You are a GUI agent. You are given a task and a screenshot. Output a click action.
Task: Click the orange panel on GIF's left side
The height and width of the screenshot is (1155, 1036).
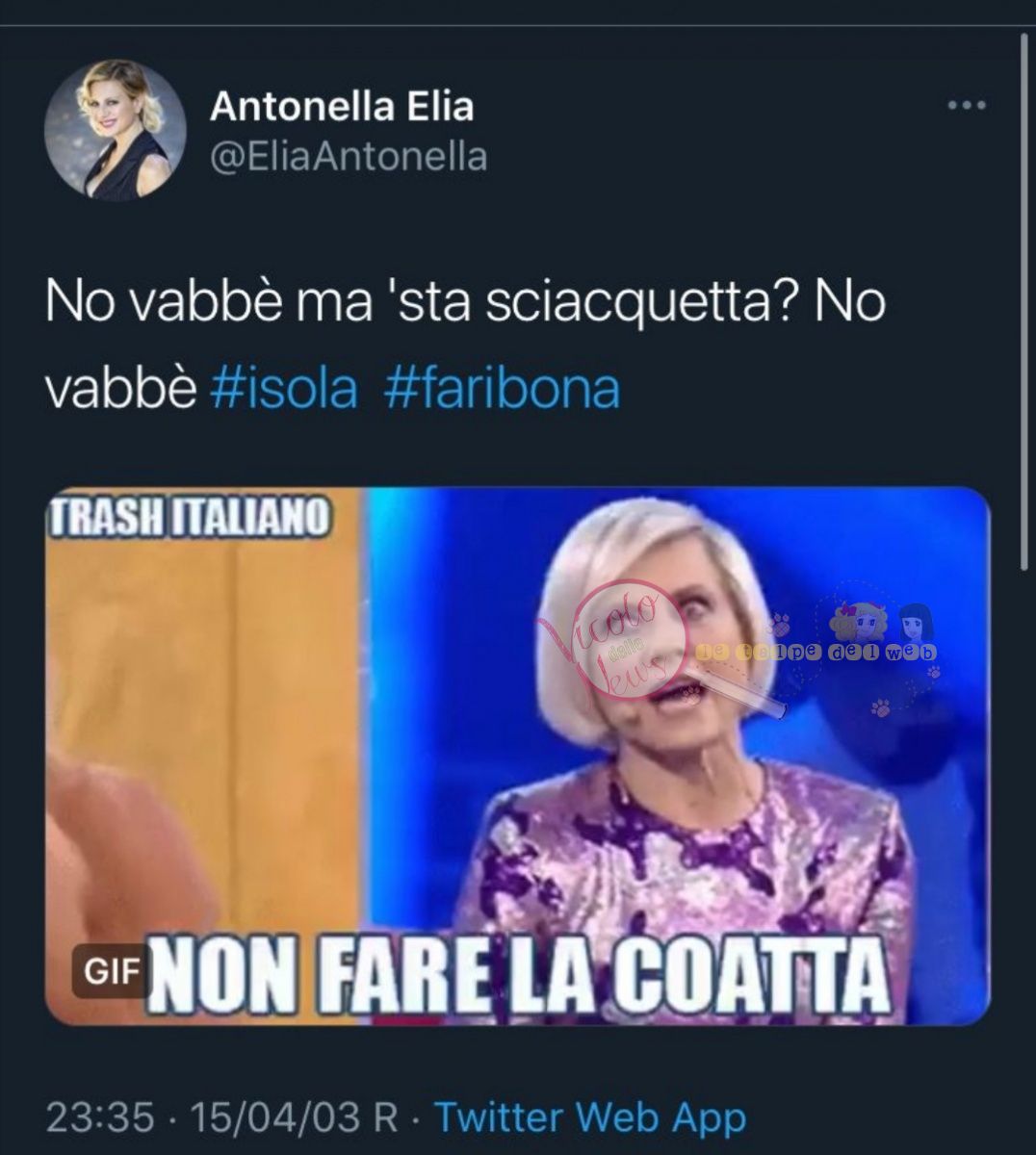point(204,751)
